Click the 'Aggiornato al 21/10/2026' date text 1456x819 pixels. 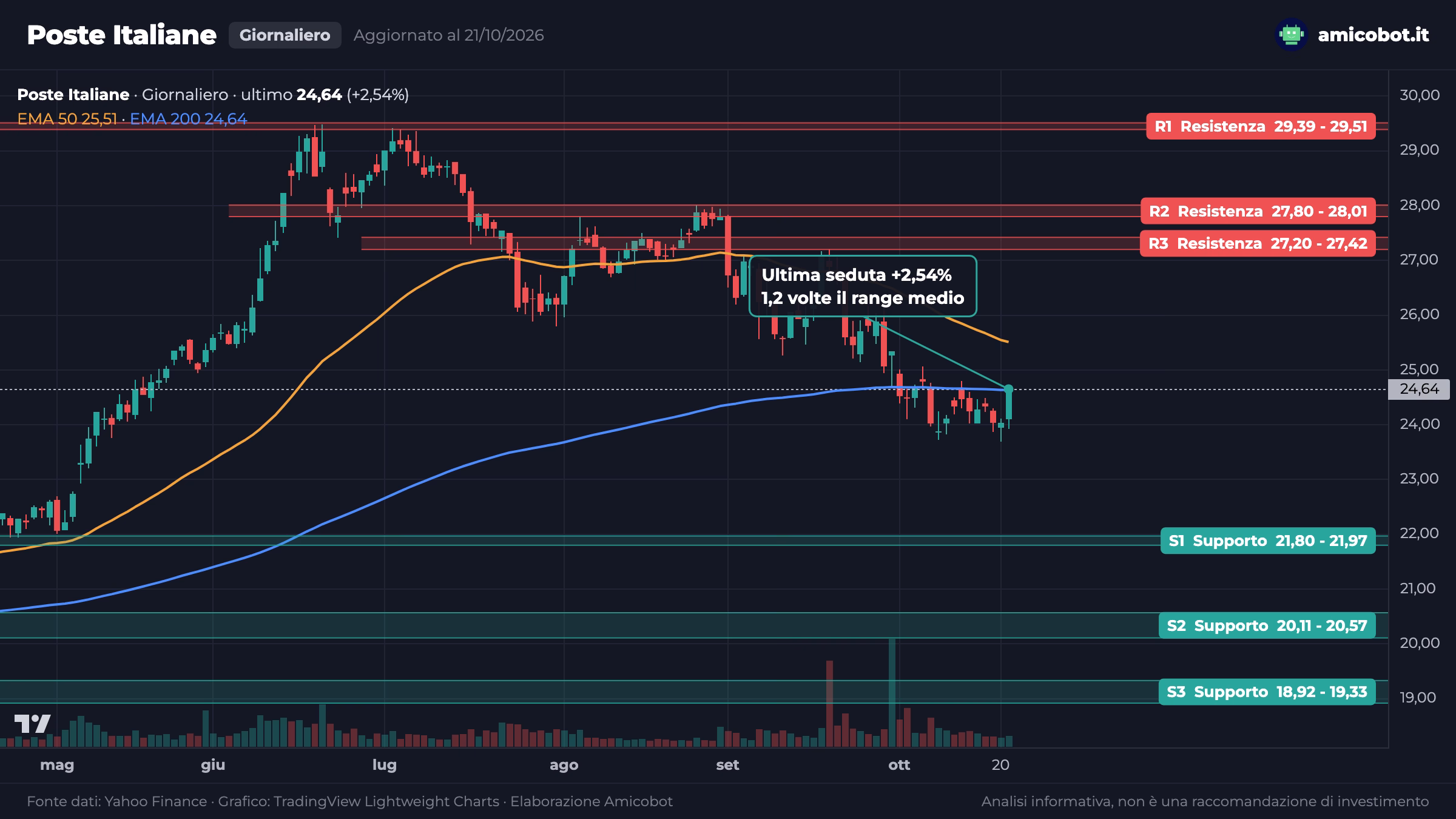pyautogui.click(x=448, y=35)
